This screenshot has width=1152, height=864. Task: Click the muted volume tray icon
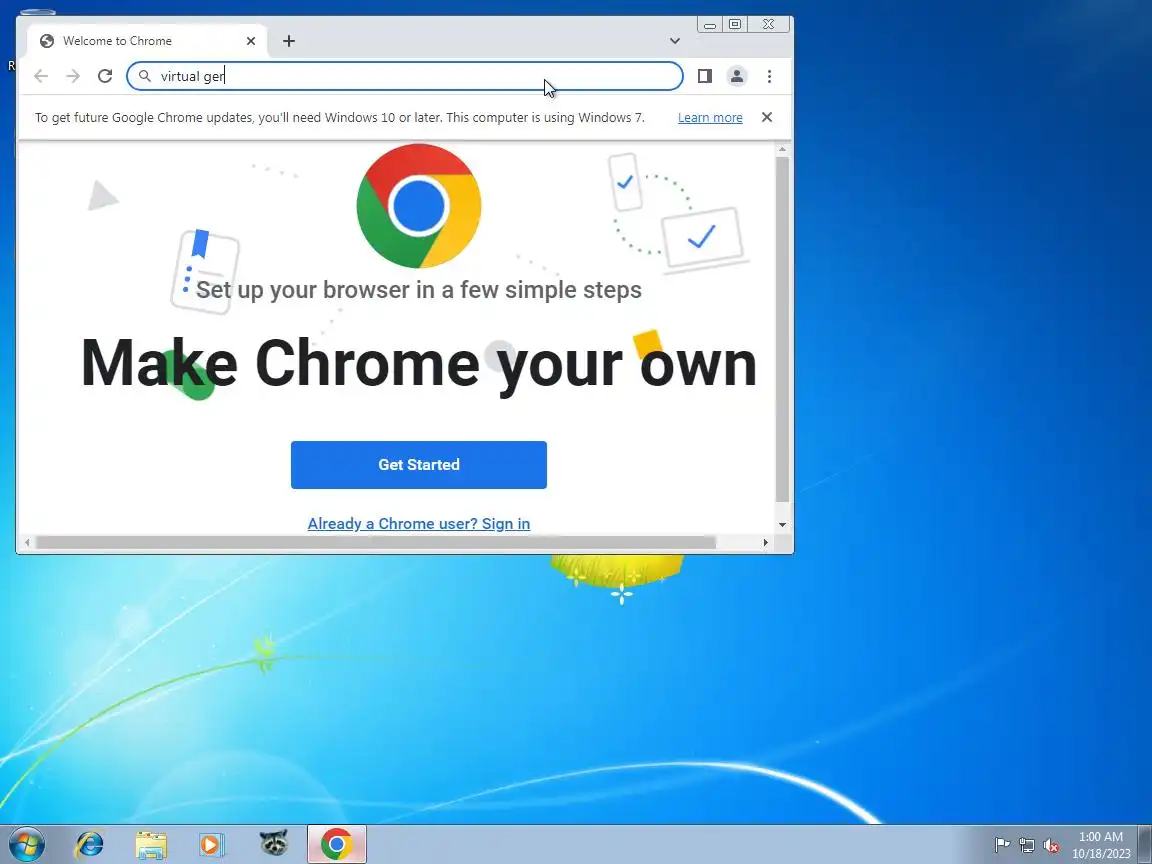(x=1051, y=845)
